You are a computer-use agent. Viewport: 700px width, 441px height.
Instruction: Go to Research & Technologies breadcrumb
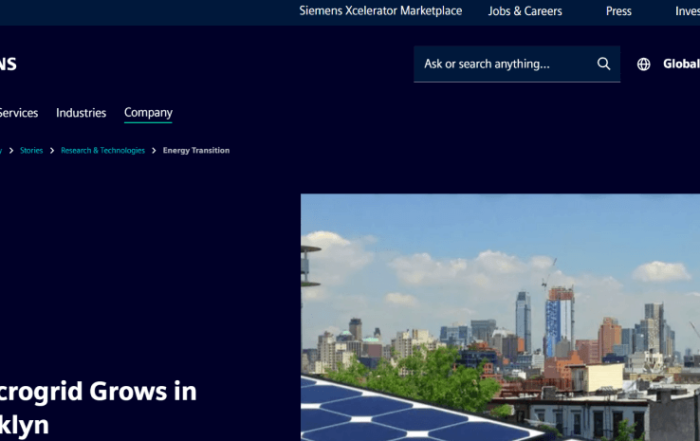pos(102,151)
